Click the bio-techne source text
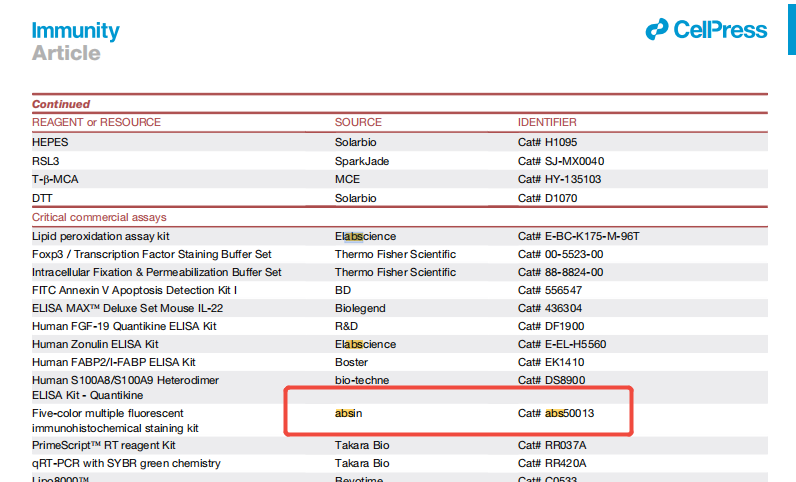 (x=363, y=380)
